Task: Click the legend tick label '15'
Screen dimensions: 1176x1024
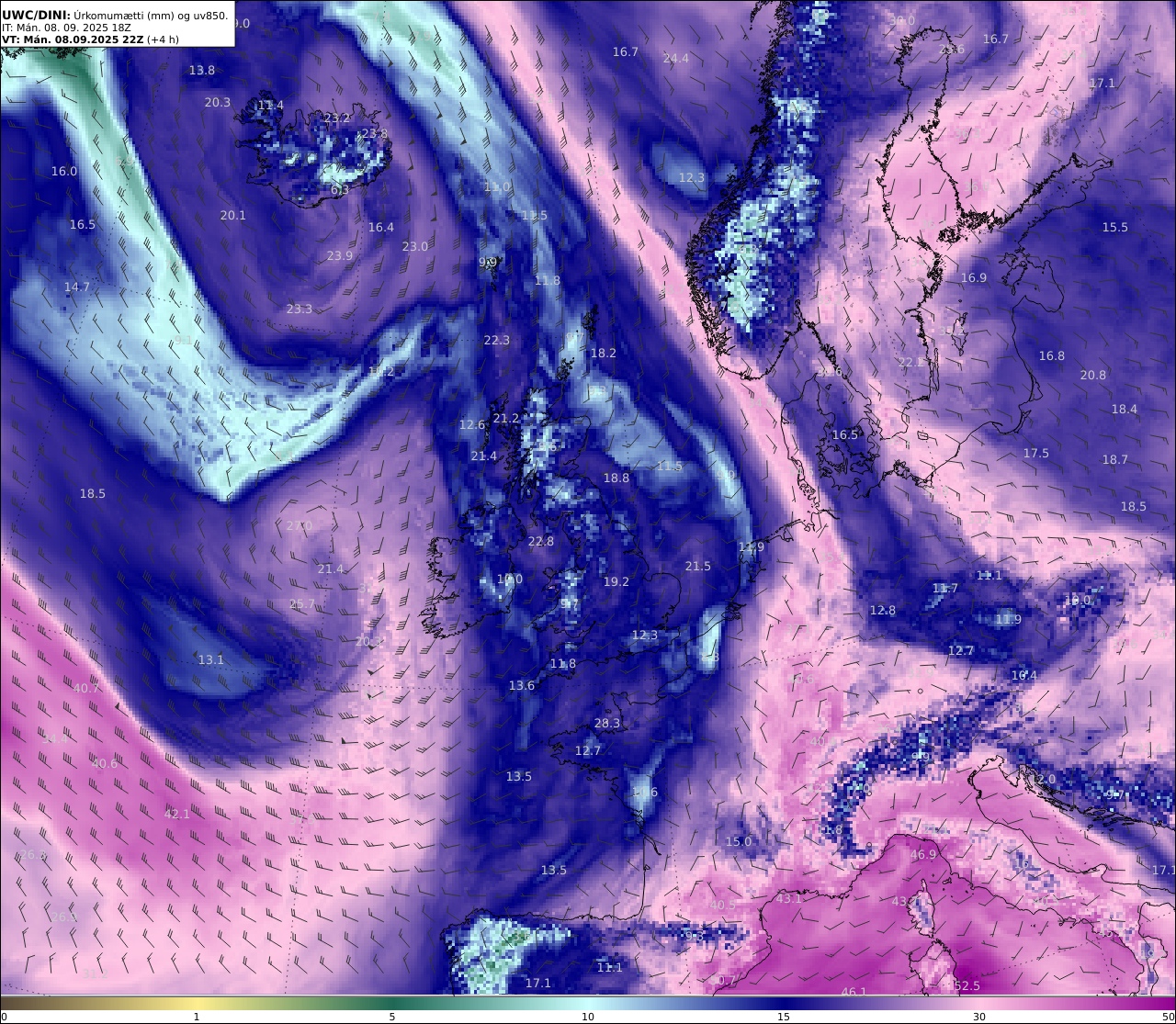Action: (x=784, y=1018)
